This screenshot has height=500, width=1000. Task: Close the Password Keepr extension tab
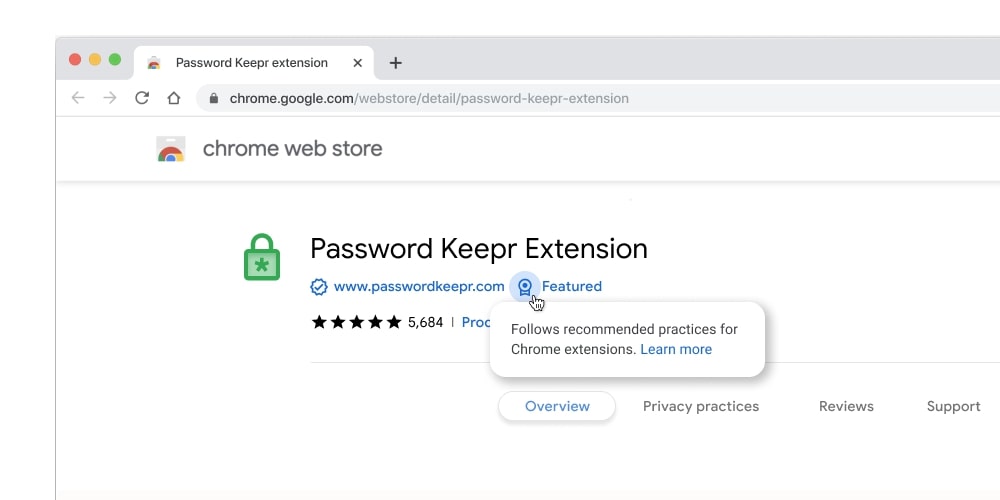click(358, 63)
